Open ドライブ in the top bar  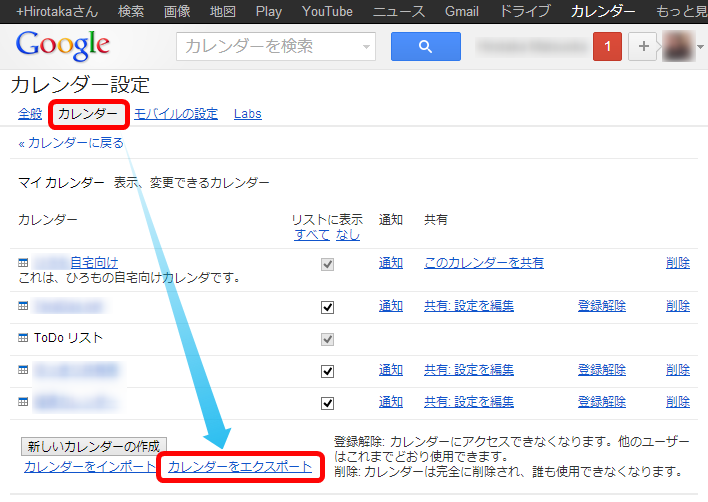[525, 11]
